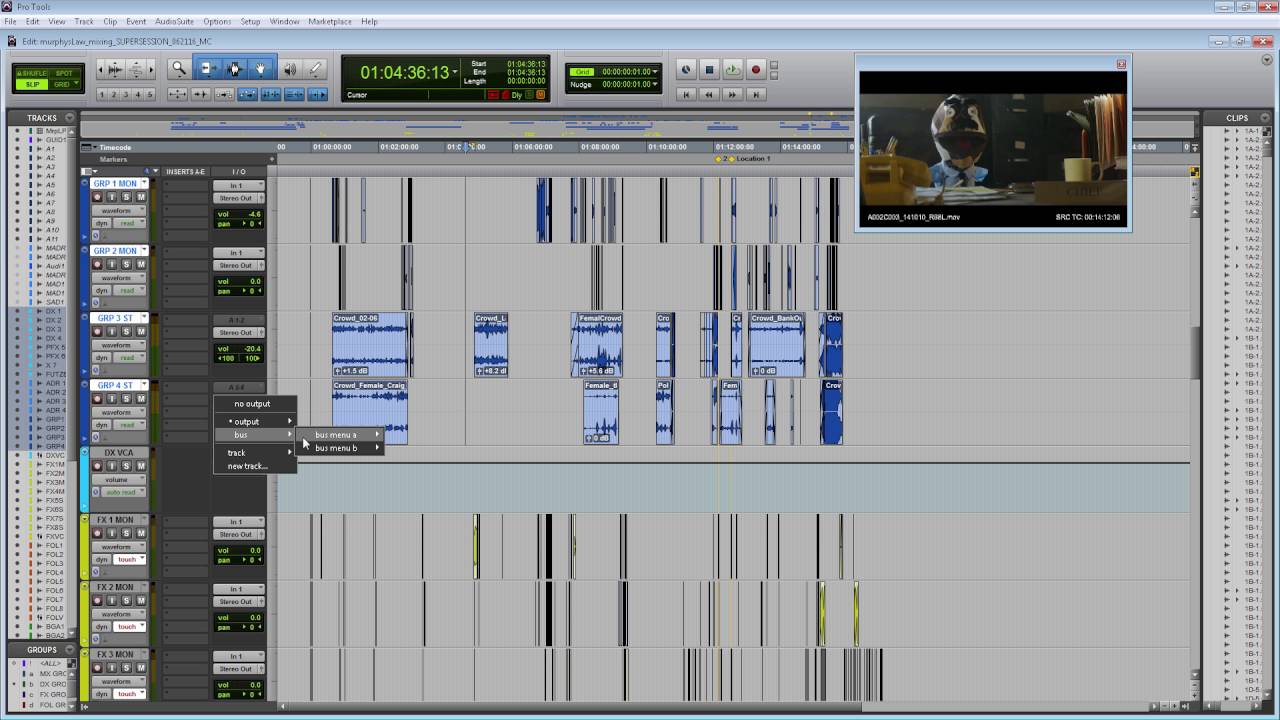The height and width of the screenshot is (720, 1280).
Task: Solo the GRP 1 MON track
Action: pyautogui.click(x=127, y=197)
